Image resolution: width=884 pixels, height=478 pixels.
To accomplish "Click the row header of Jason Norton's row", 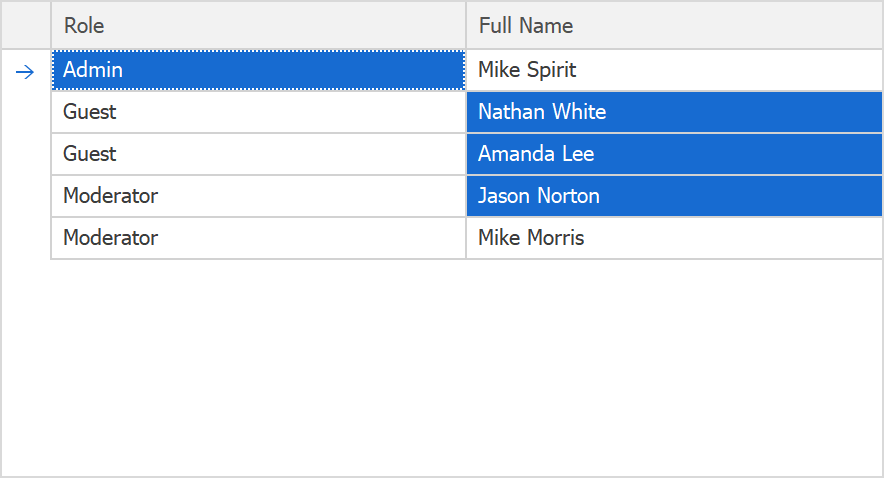I will tap(26, 196).
